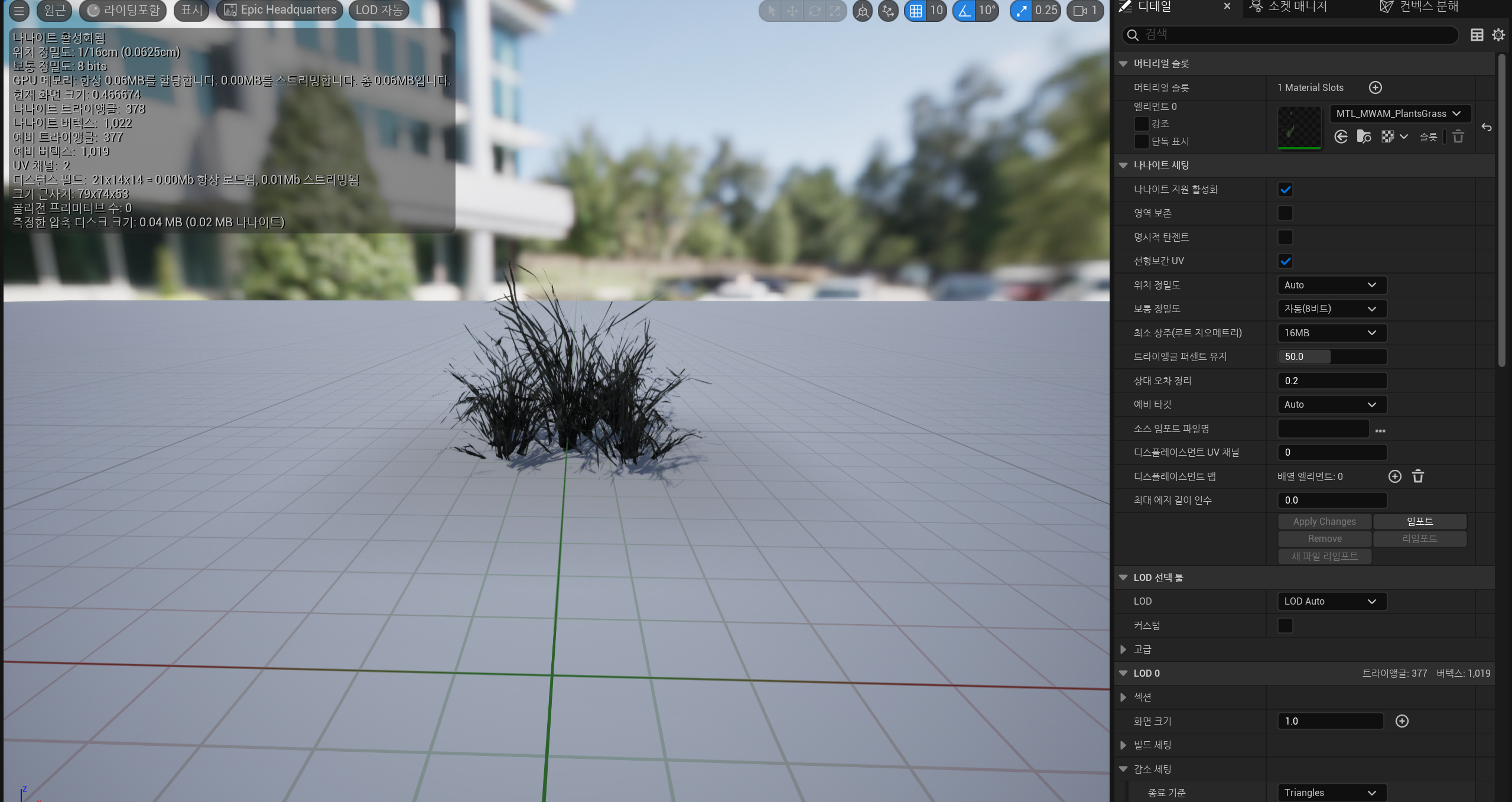The image size is (1512, 802).
Task: Open the 표시 viewport menu
Action: [191, 10]
